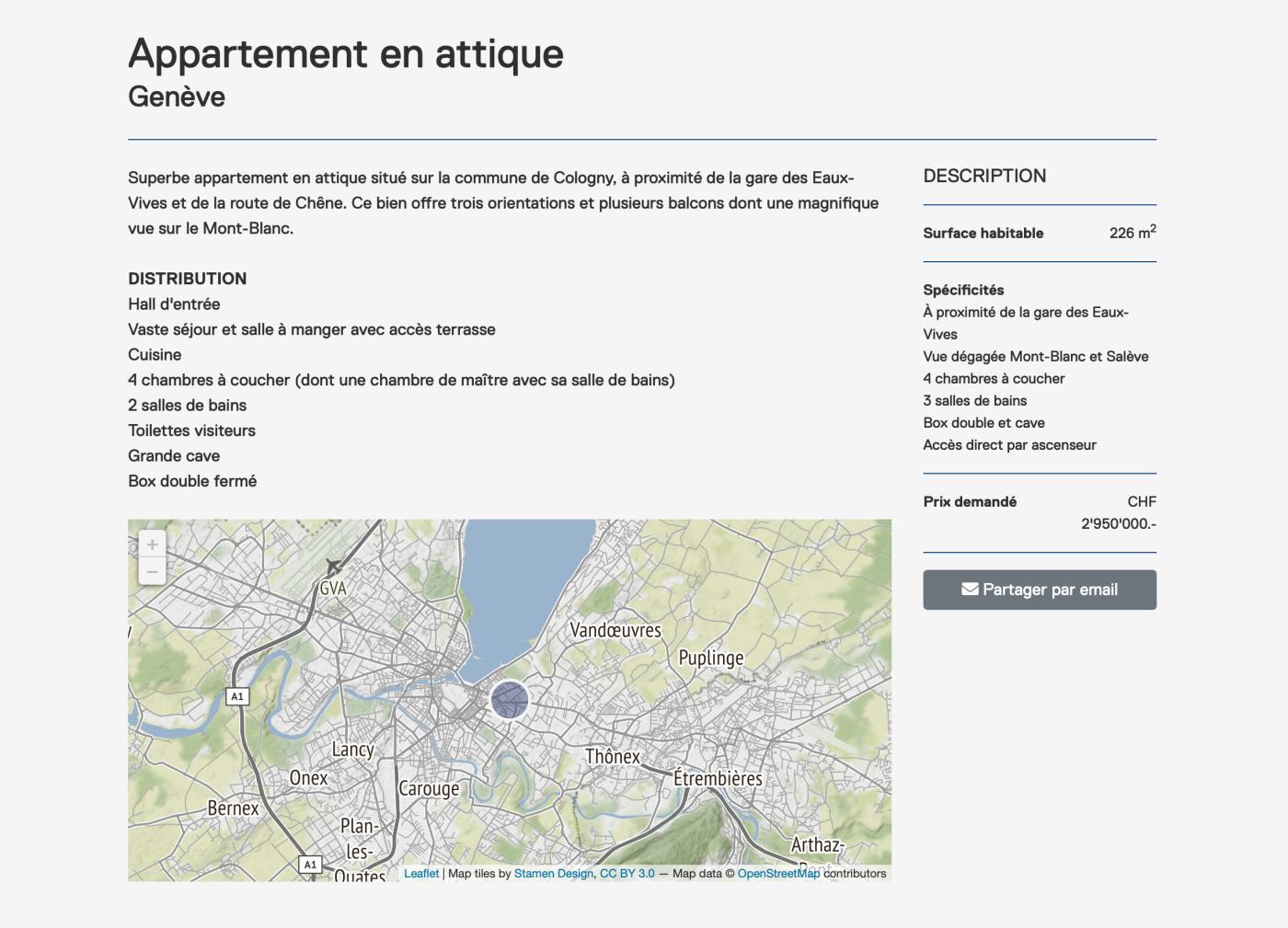Open the CC BY 3.0 license link
The height and width of the screenshot is (928, 1288).
(x=626, y=873)
